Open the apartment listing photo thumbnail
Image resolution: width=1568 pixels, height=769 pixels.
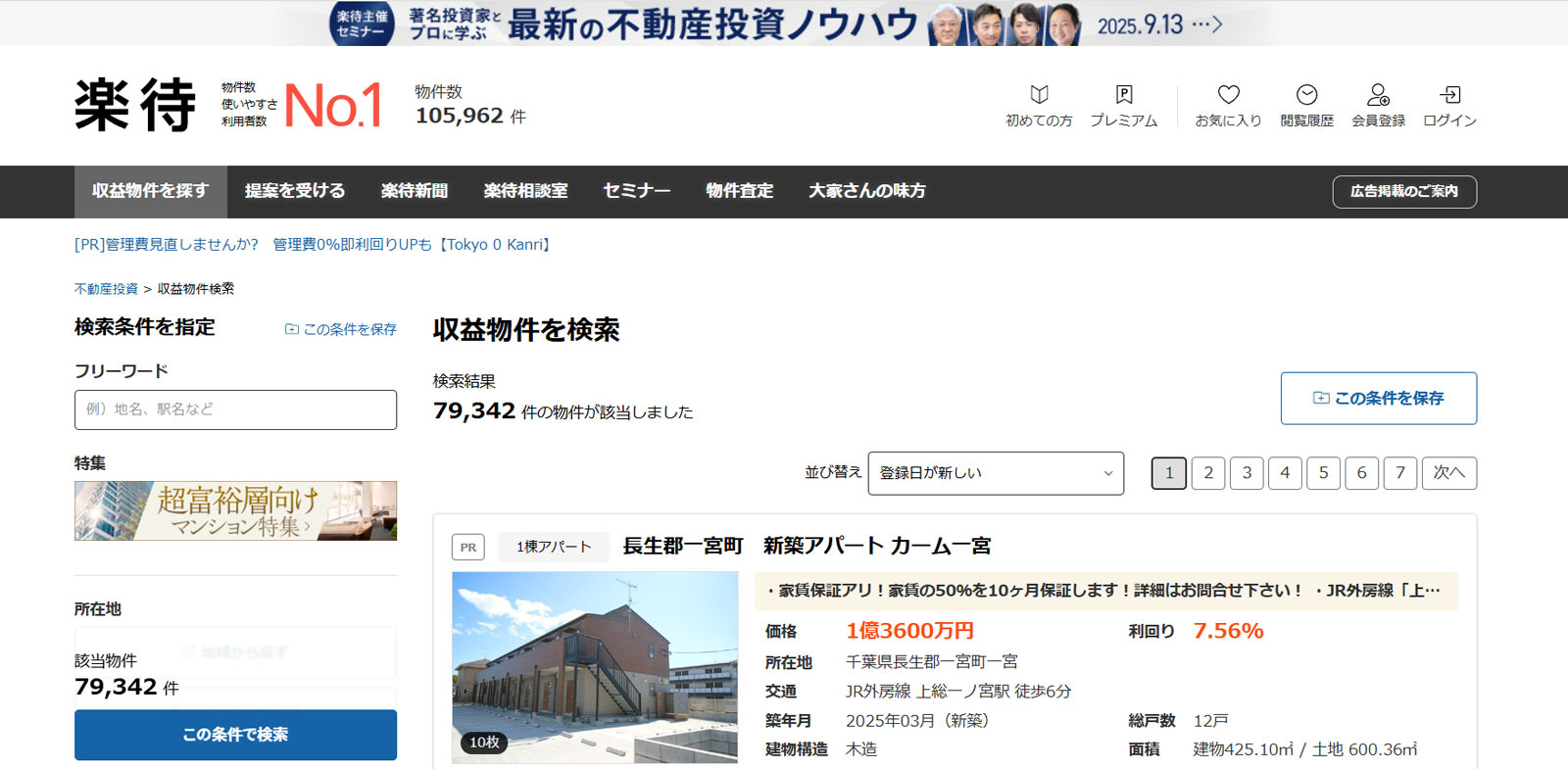tap(595, 667)
